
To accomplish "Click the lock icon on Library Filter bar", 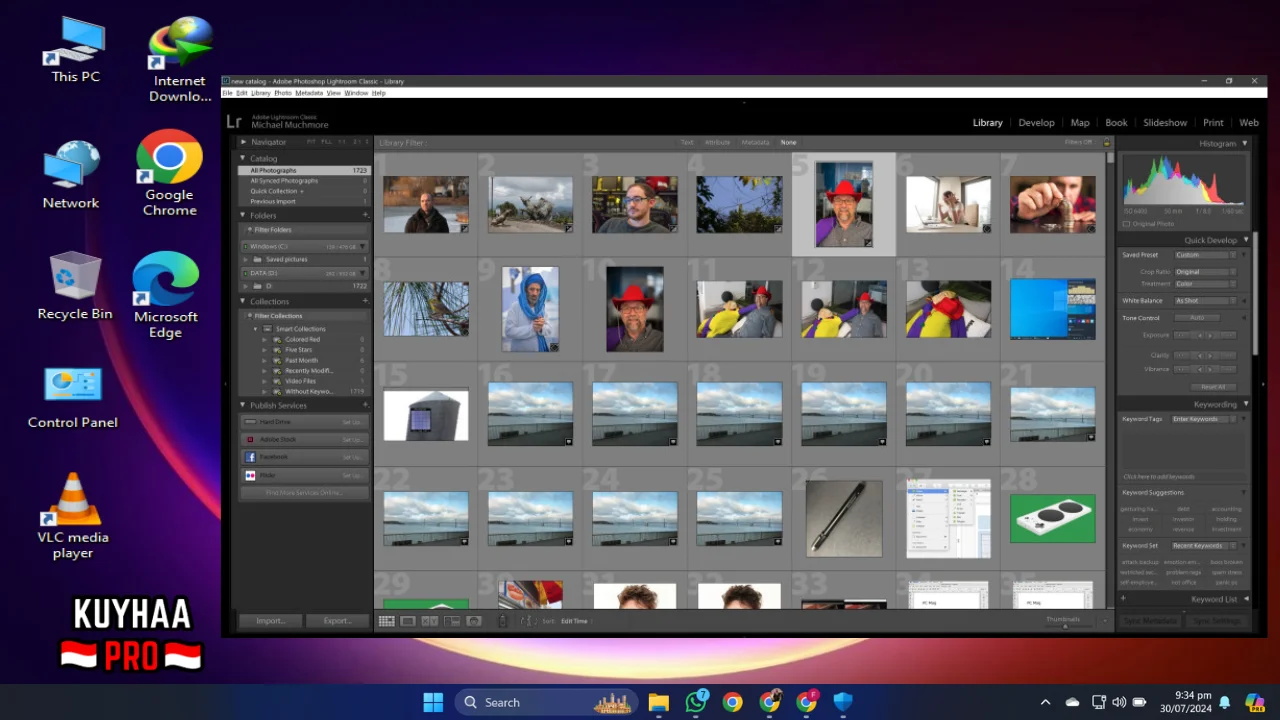I will [1107, 143].
